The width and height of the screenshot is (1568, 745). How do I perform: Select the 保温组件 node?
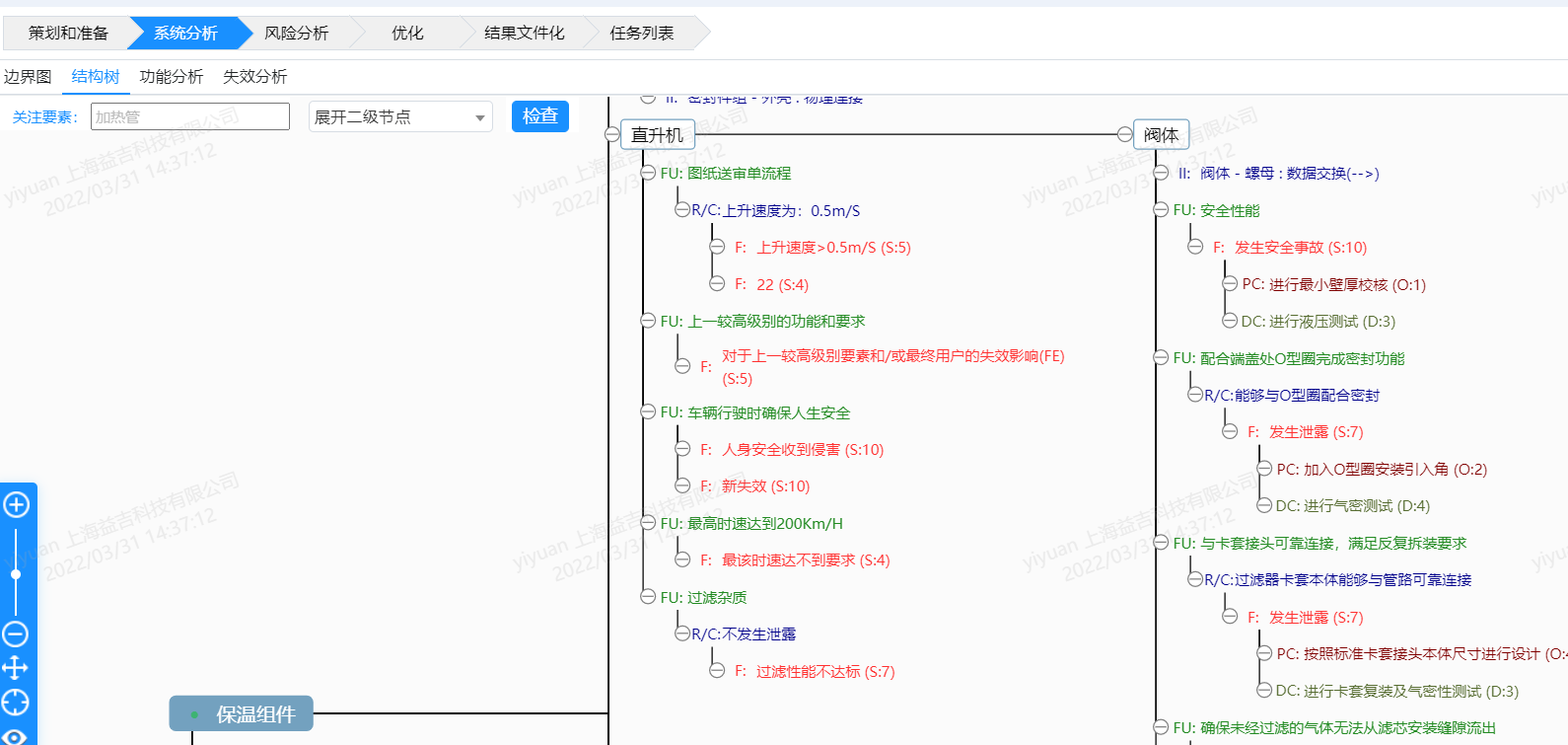pos(242,713)
